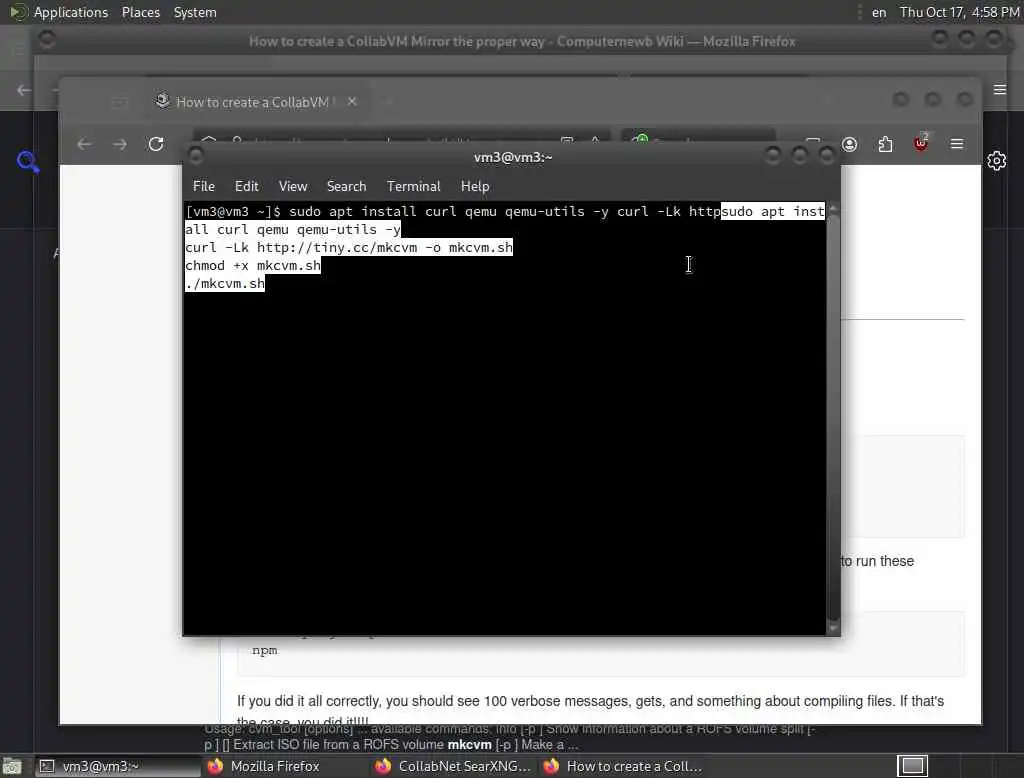1024x778 pixels.
Task: Open the Terminal menu in menubar
Action: [413, 186]
